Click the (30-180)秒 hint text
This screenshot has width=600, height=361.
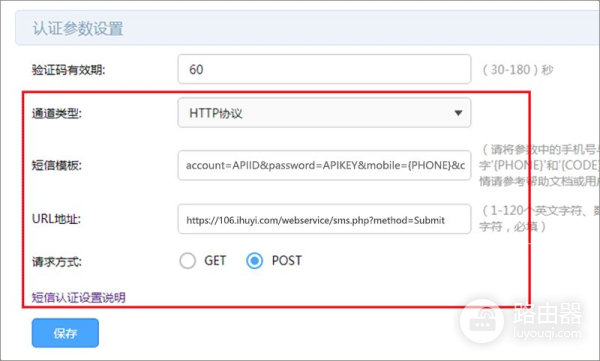(x=518, y=70)
